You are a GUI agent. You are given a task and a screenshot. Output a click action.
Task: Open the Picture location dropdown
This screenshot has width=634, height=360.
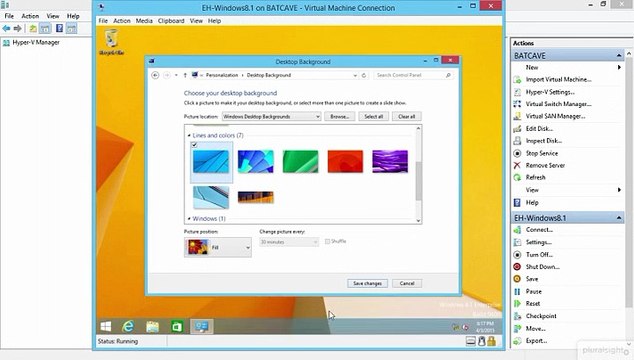pyautogui.click(x=271, y=116)
